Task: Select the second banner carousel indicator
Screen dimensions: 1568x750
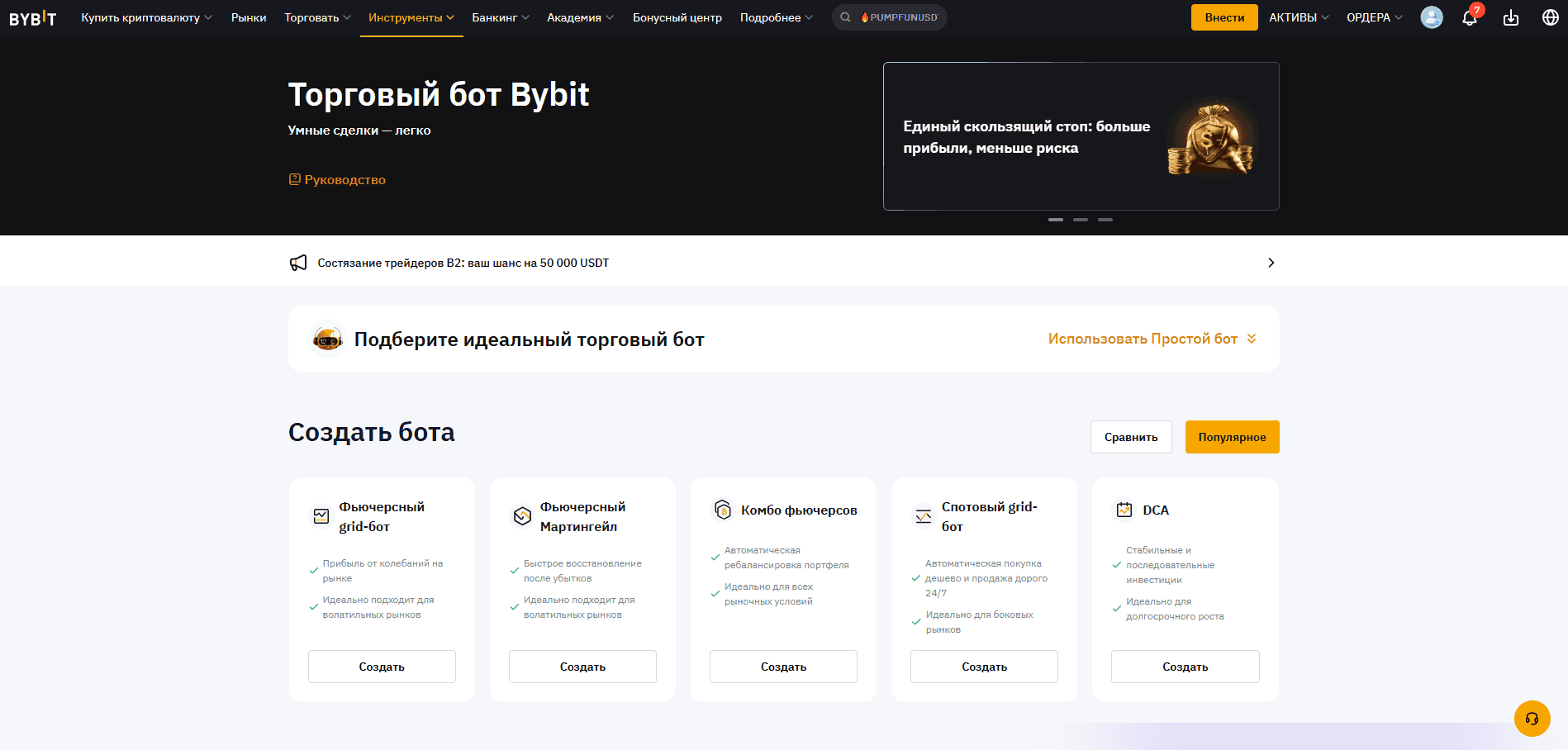Action: pos(1081,220)
